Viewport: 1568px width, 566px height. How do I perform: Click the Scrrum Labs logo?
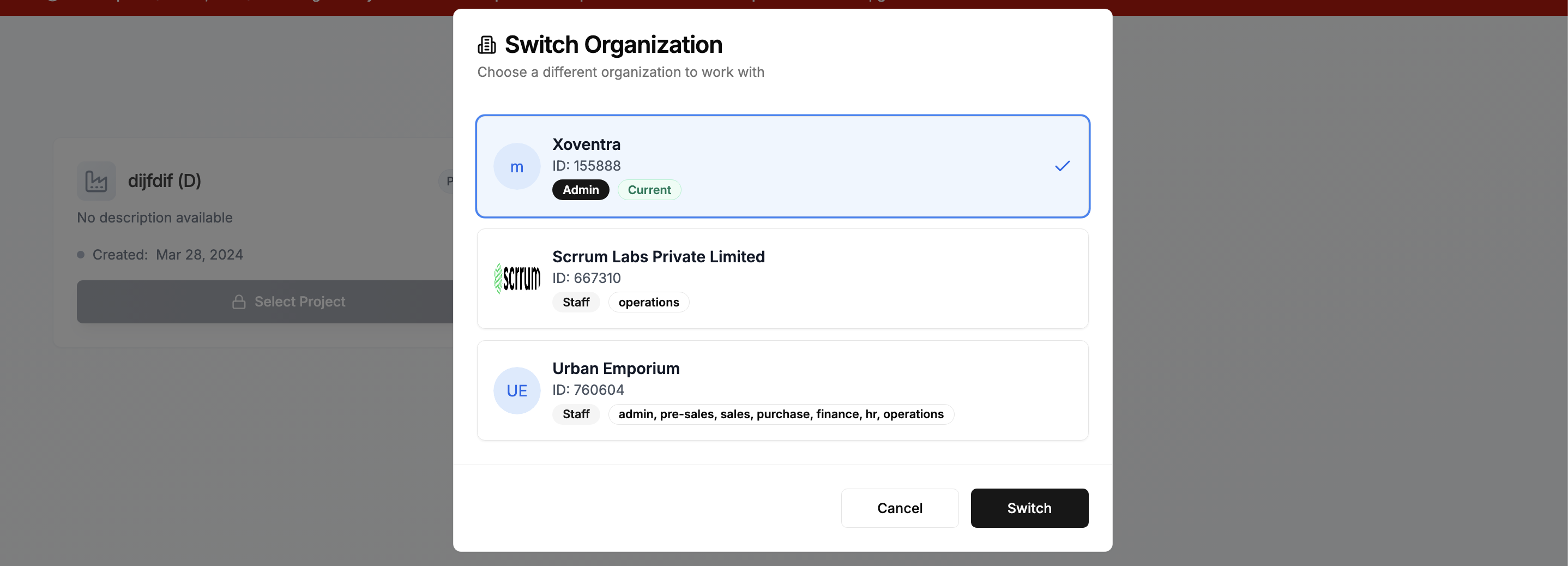(x=517, y=278)
